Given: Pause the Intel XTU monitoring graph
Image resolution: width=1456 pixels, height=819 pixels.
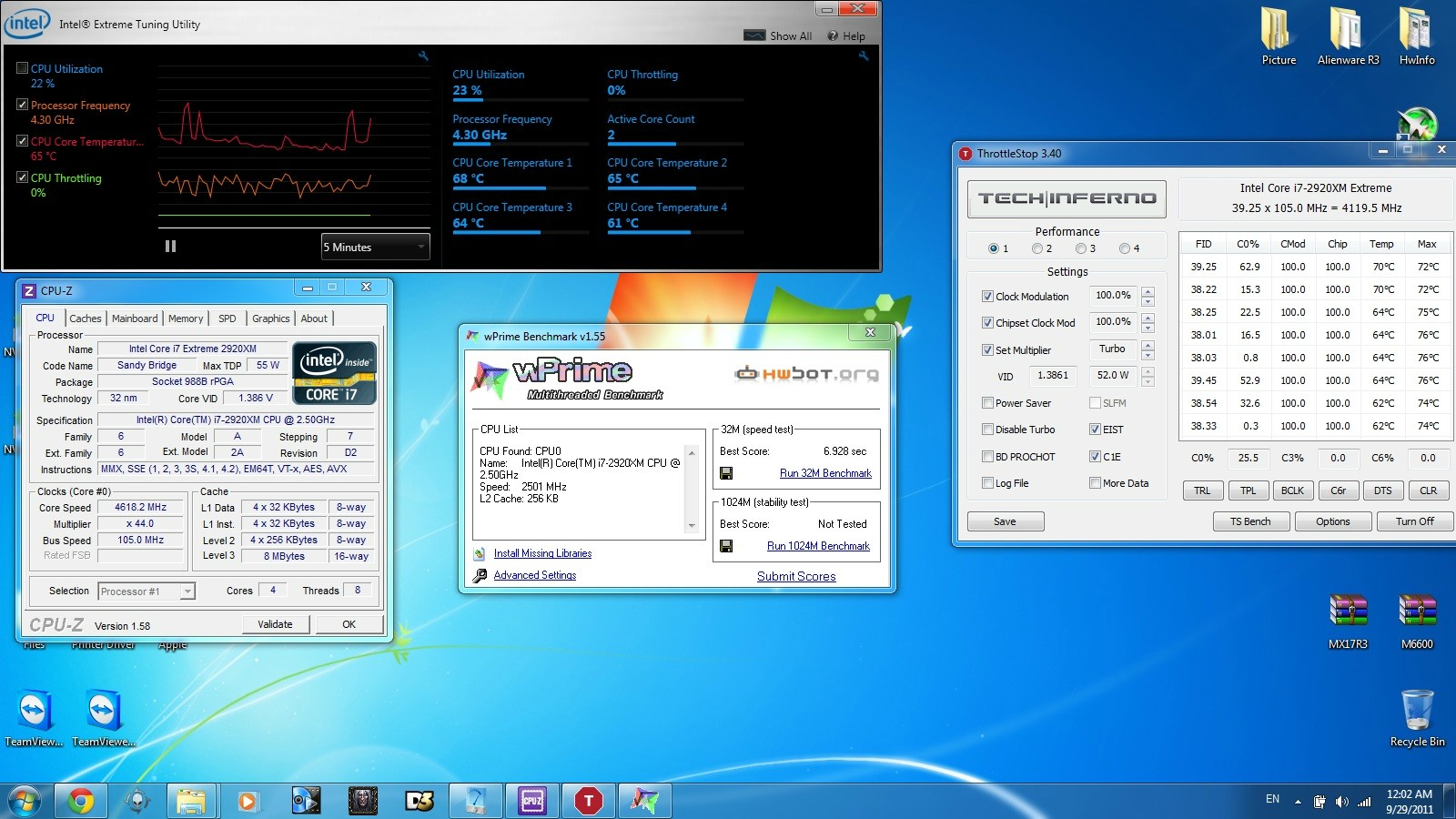Looking at the screenshot, I should [x=170, y=247].
